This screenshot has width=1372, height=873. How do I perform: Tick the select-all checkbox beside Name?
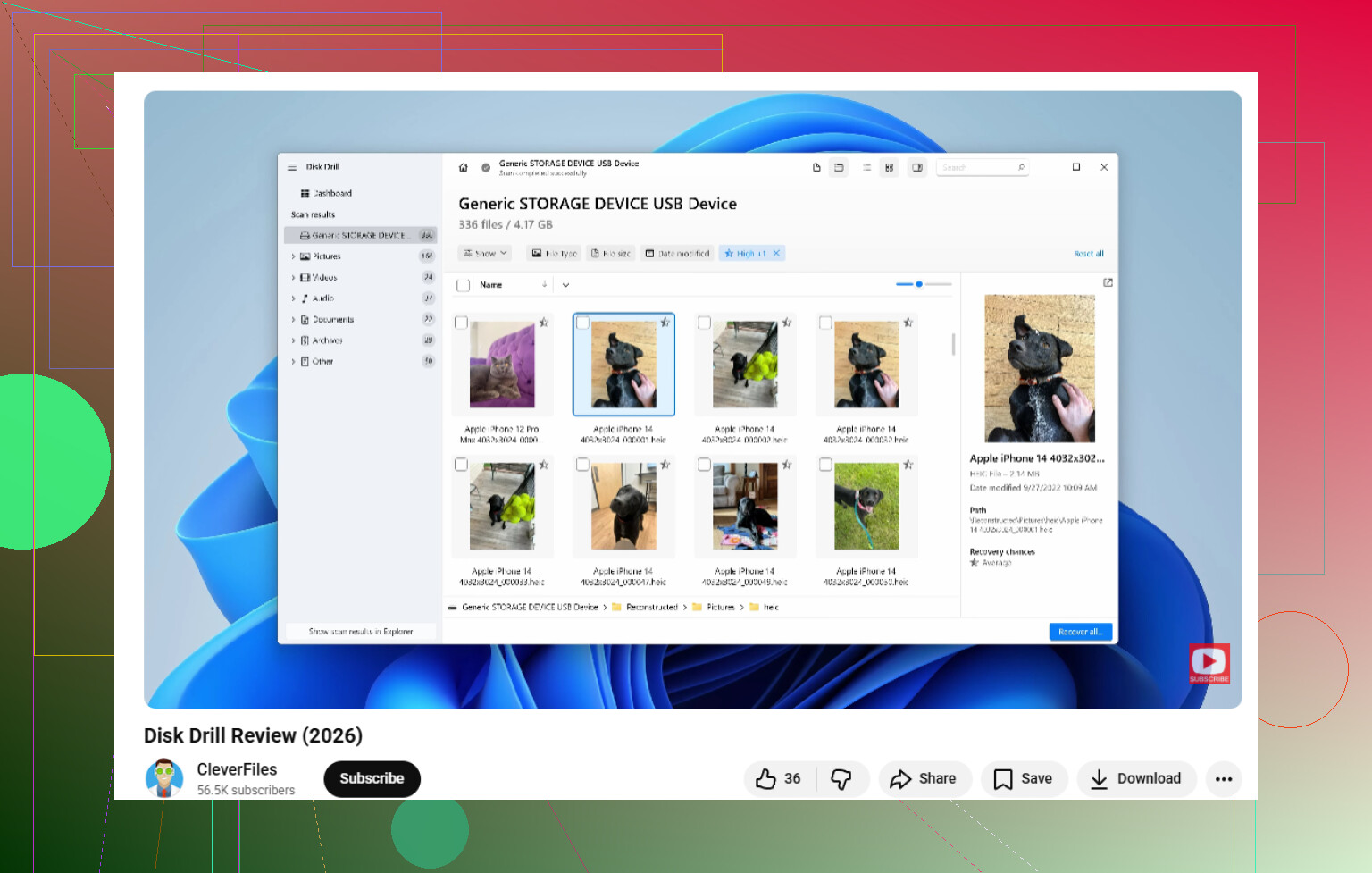pos(463,285)
